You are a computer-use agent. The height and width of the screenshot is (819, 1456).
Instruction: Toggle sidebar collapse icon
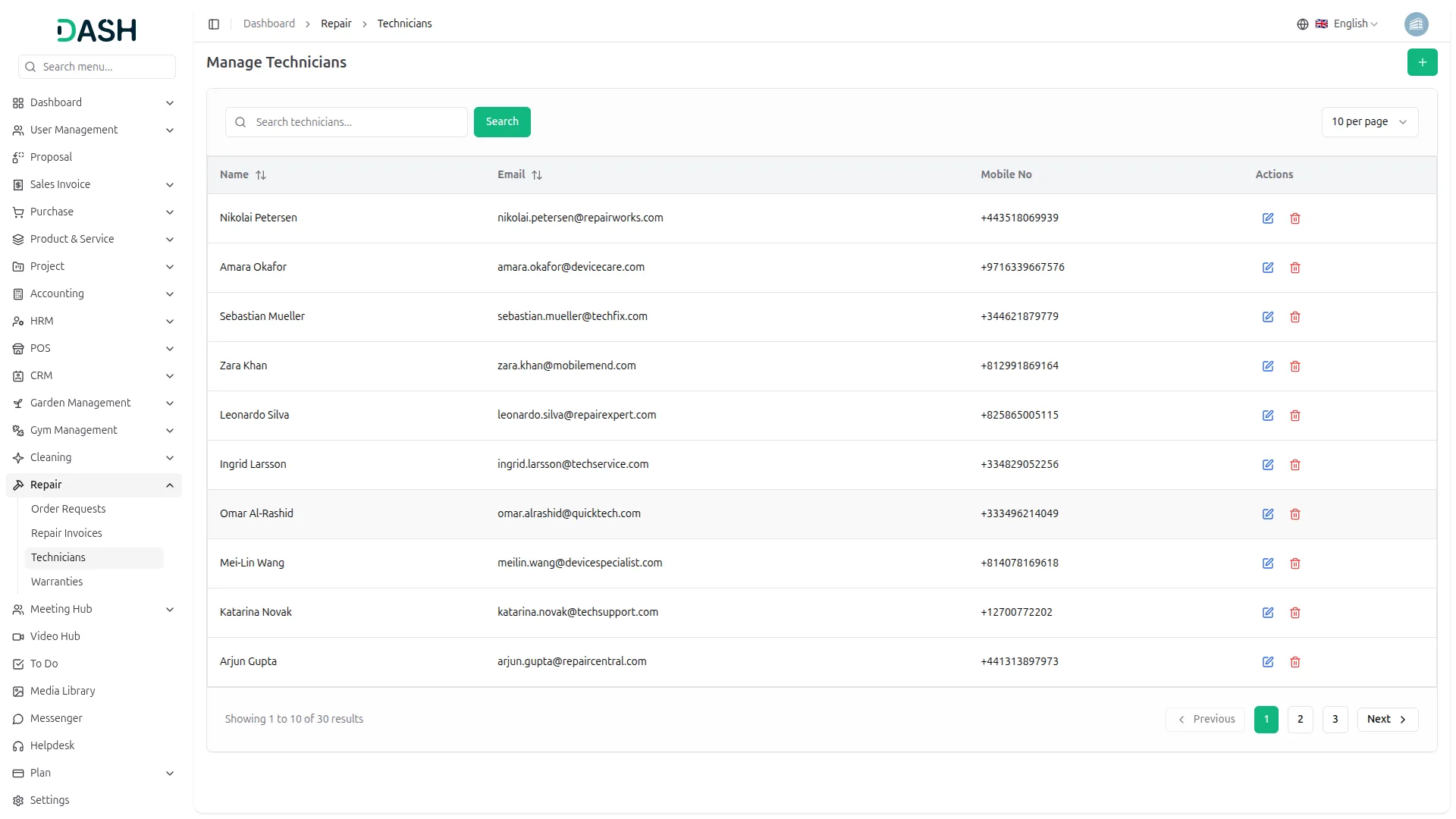click(214, 24)
